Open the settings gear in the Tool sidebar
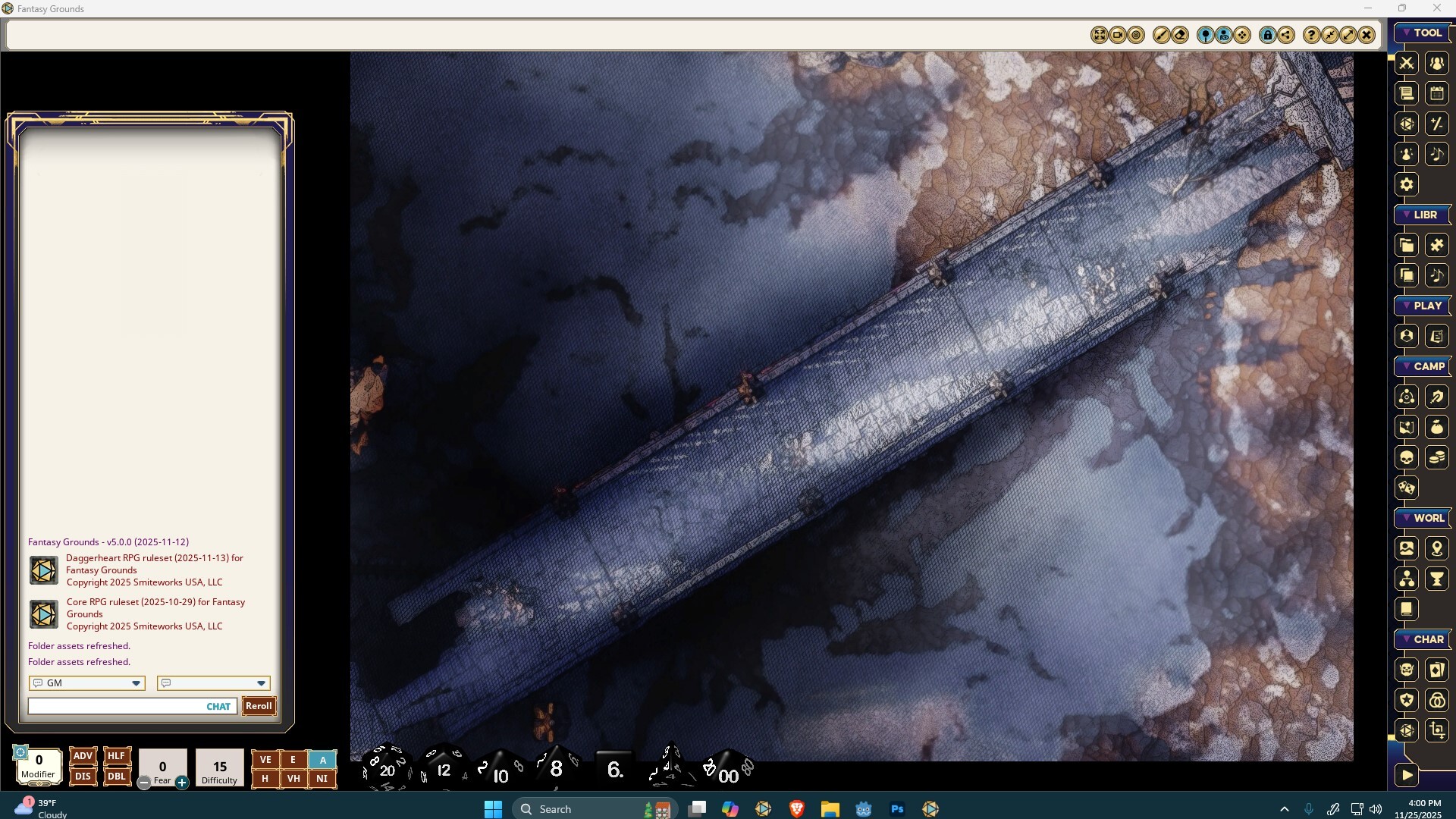1456x819 pixels. pyautogui.click(x=1407, y=184)
